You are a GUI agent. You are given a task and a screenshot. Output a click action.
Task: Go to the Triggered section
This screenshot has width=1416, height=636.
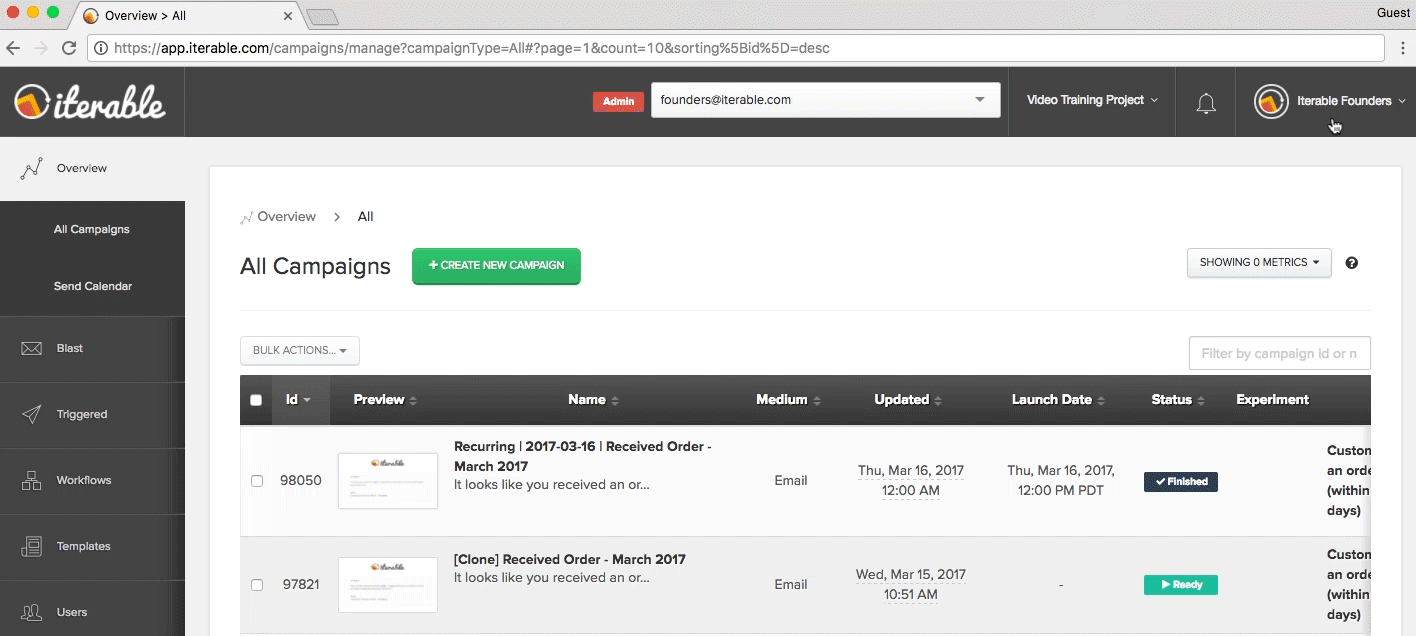pyautogui.click(x=92, y=414)
